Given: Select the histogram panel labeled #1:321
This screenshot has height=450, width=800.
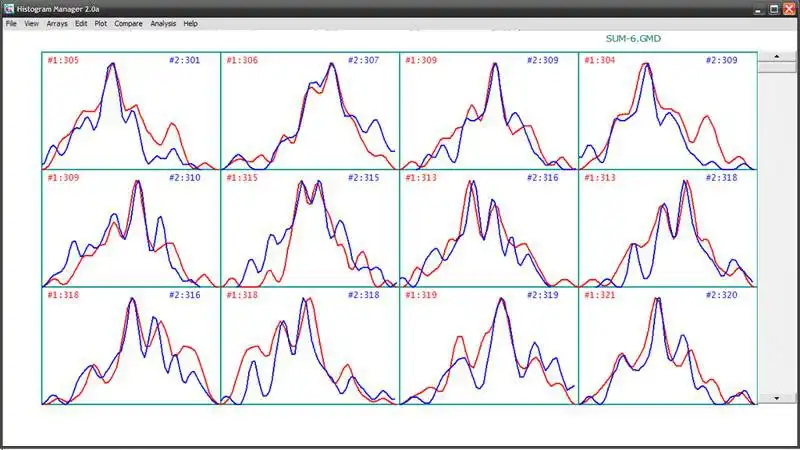Looking at the screenshot, I should point(668,346).
